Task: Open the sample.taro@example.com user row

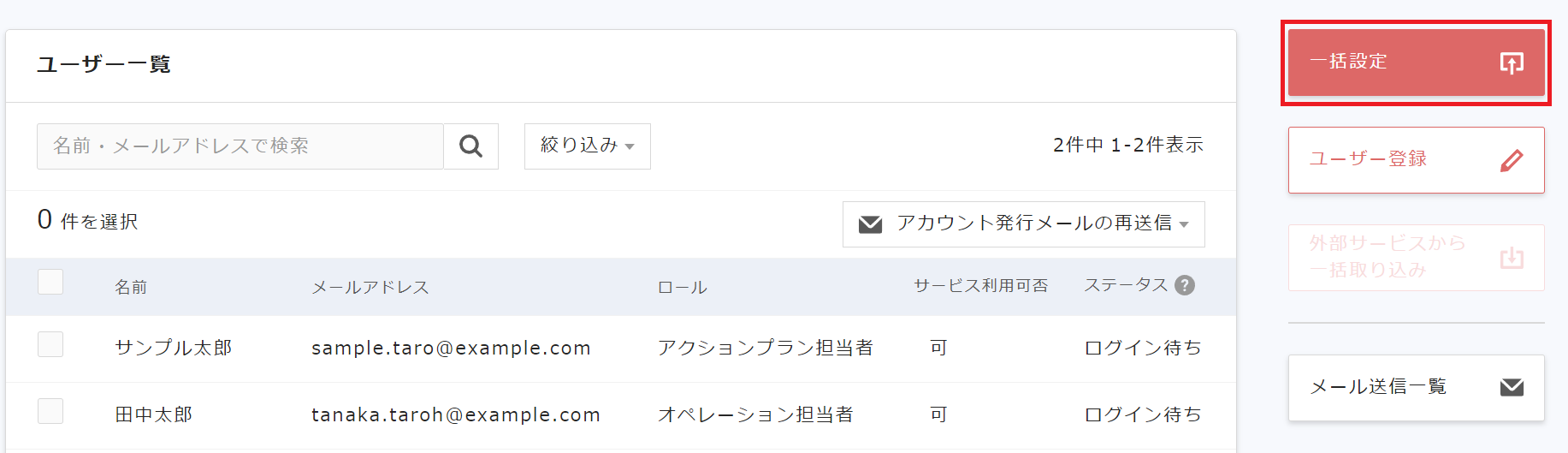Action: (451, 348)
